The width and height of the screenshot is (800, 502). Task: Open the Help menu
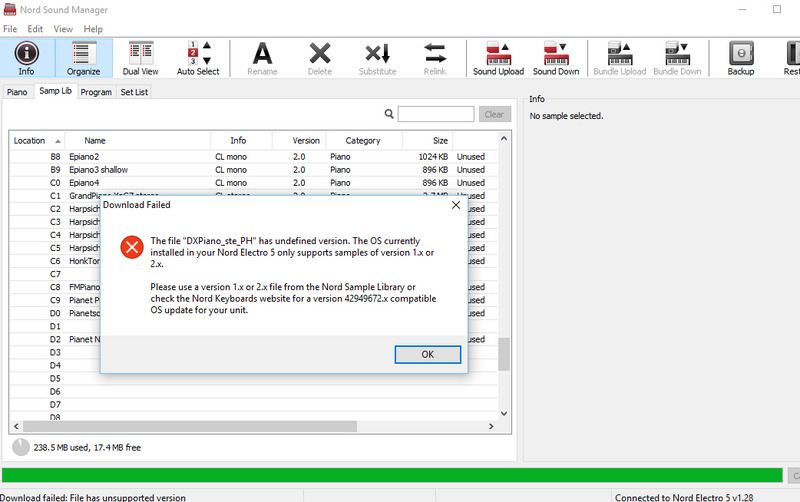tap(93, 29)
